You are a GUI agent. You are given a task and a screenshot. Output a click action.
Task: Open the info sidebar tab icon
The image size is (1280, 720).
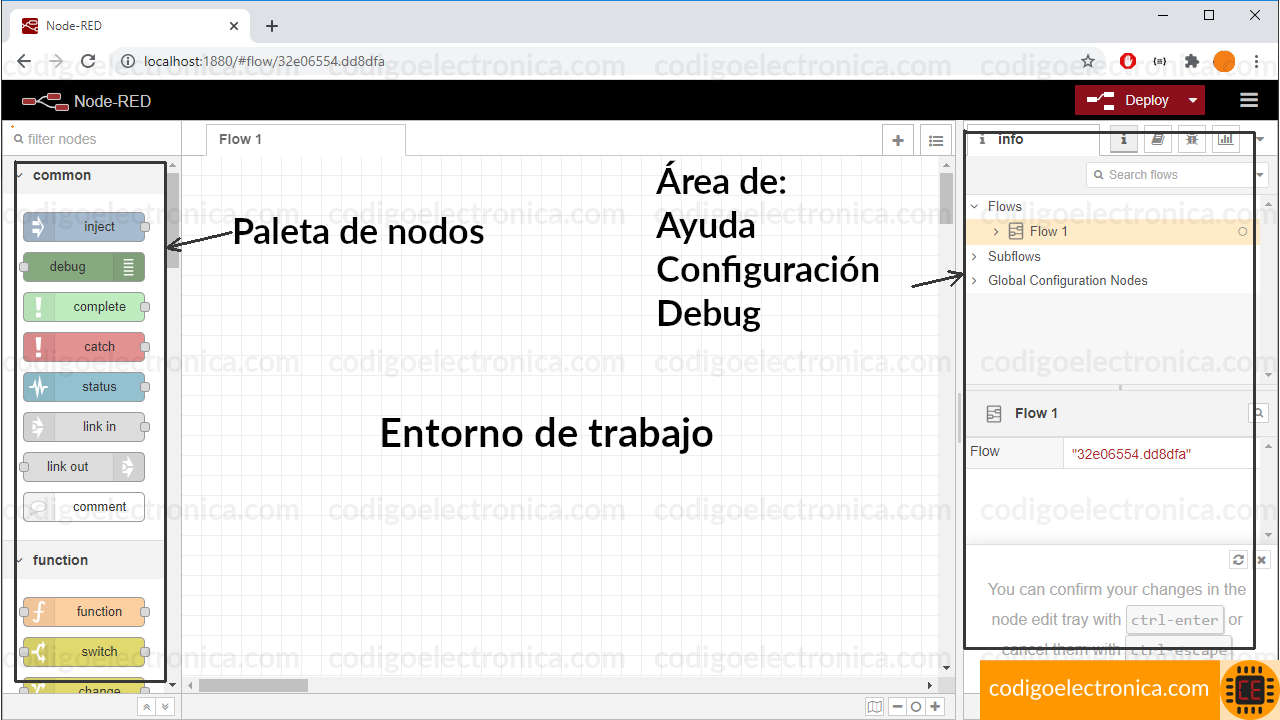(x=1123, y=140)
